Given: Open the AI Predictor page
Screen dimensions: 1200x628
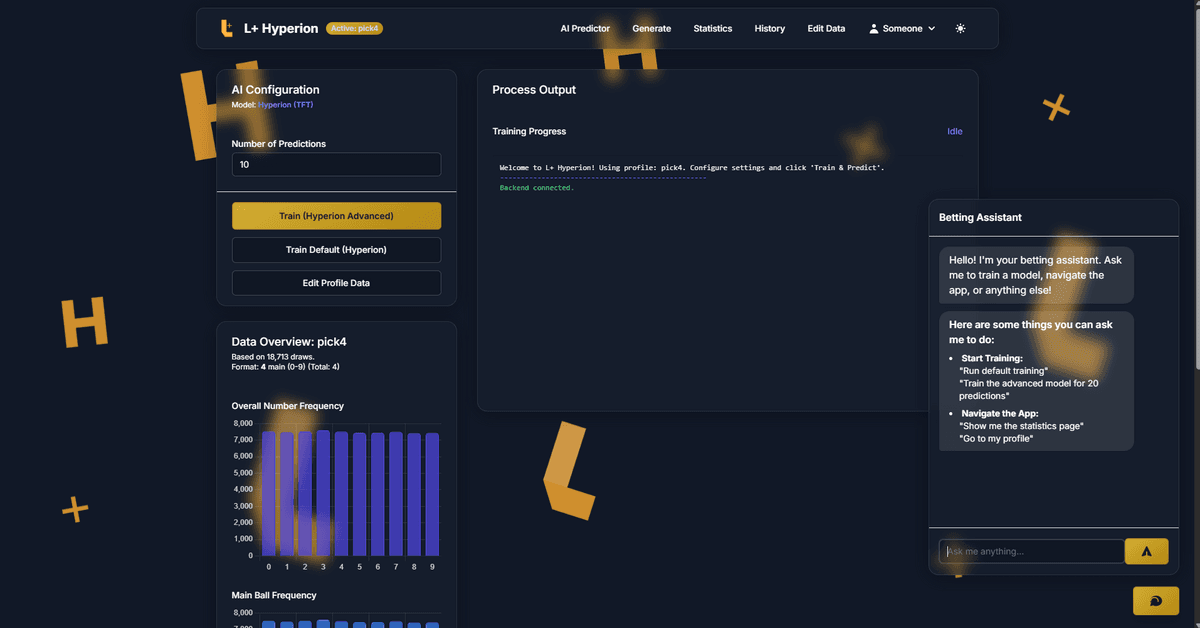Looking at the screenshot, I should tap(585, 29).
